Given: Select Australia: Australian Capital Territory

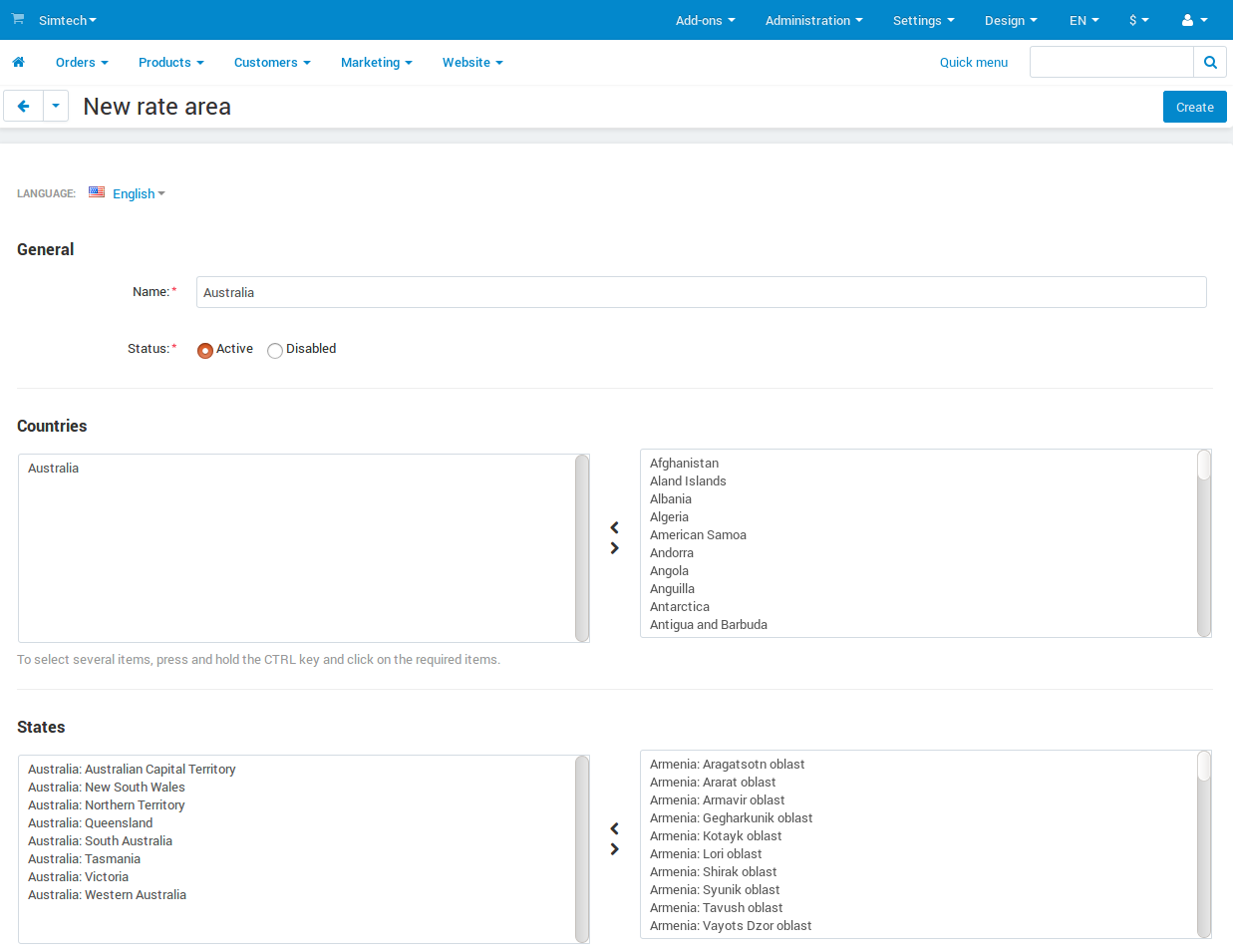Looking at the screenshot, I should pos(132,769).
